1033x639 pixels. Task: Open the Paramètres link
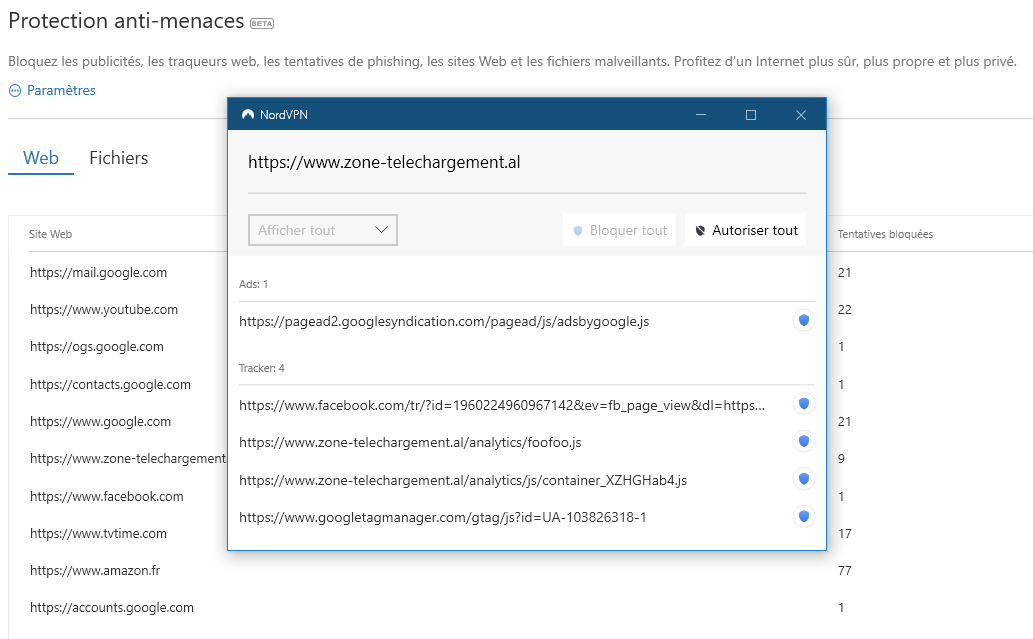61,90
